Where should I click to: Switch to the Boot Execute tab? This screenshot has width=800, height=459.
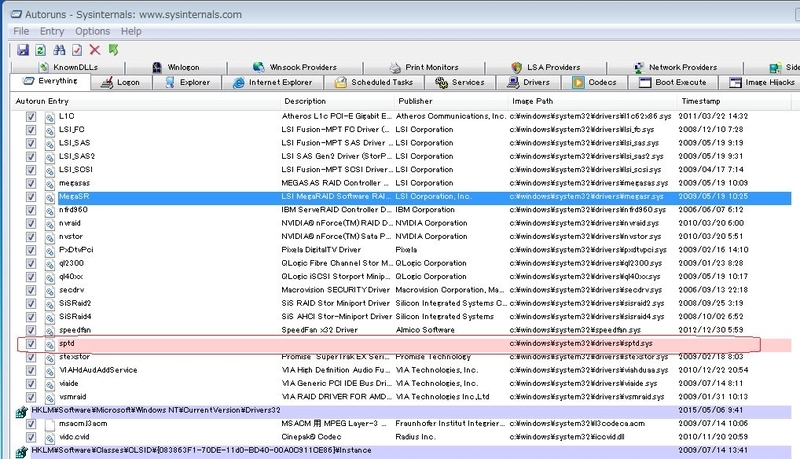point(673,82)
